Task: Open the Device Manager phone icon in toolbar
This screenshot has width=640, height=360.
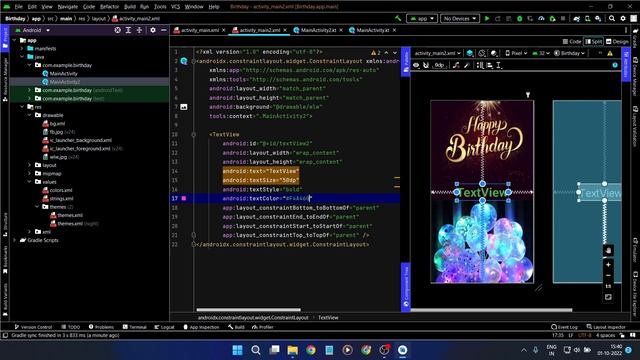Action: click(x=587, y=18)
